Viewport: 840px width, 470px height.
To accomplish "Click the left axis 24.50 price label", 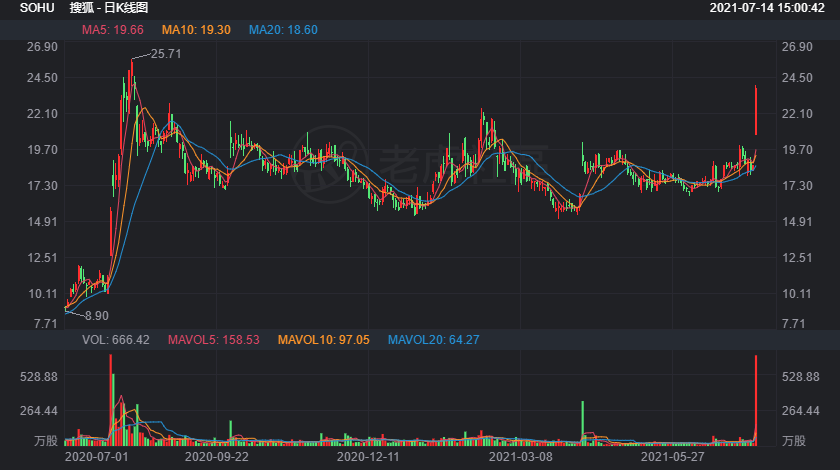I will (42, 78).
